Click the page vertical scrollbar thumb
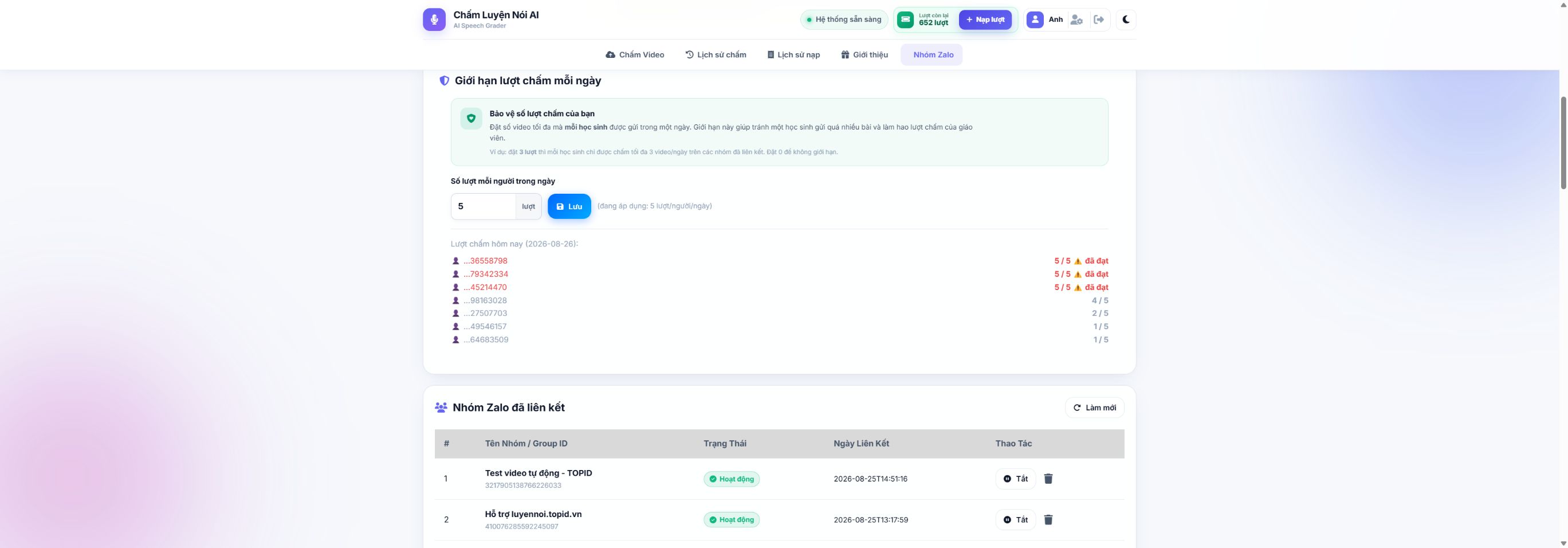The width and height of the screenshot is (1568, 548). click(1562, 143)
